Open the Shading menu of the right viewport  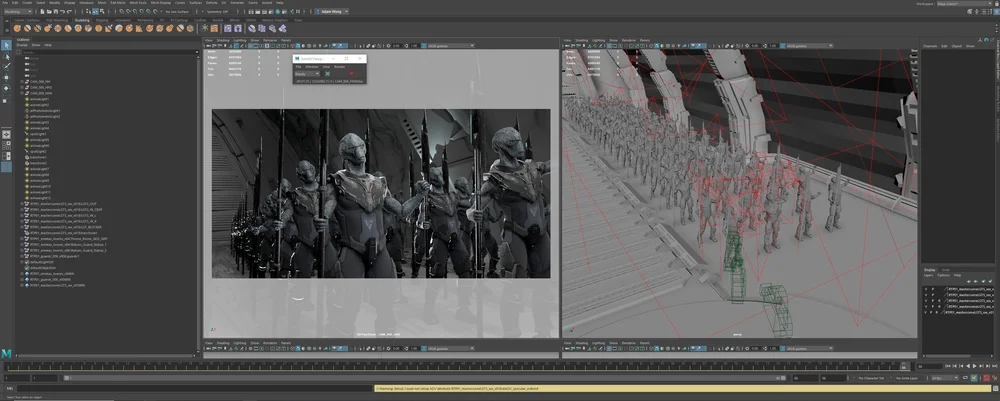point(582,40)
